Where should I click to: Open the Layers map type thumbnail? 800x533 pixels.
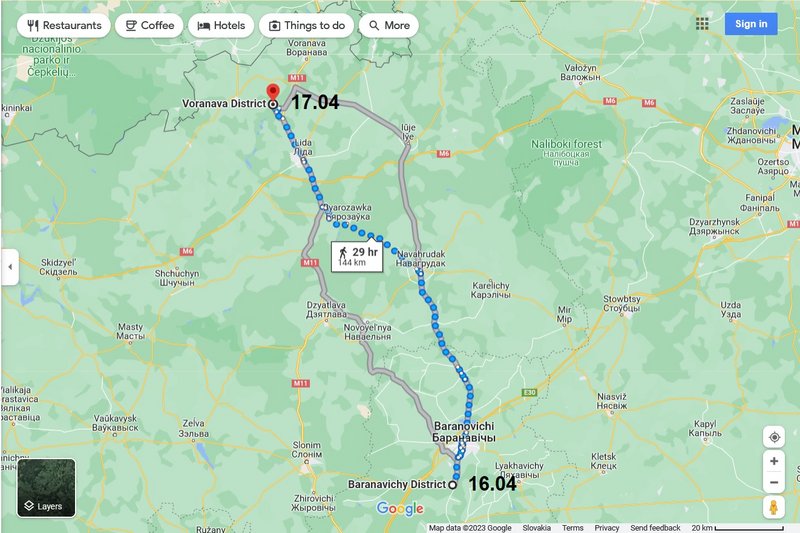tap(46, 488)
